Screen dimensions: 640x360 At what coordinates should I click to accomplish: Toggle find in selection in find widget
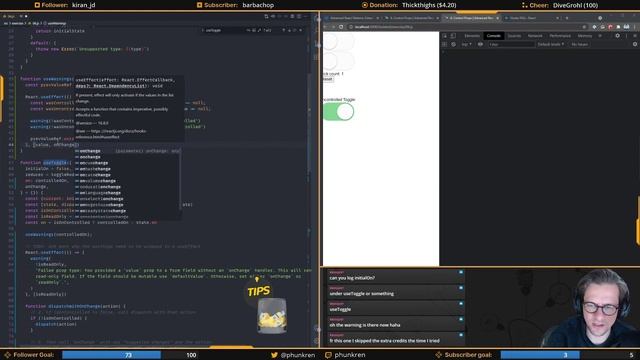point(295,30)
